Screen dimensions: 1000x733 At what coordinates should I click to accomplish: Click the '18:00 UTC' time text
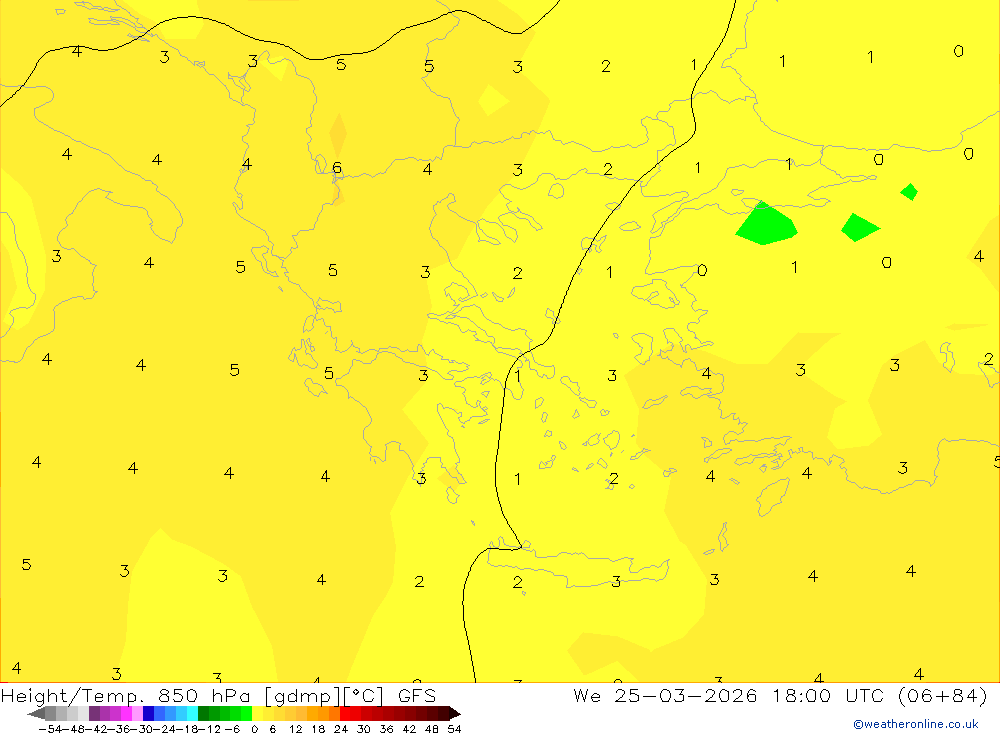tap(828, 695)
